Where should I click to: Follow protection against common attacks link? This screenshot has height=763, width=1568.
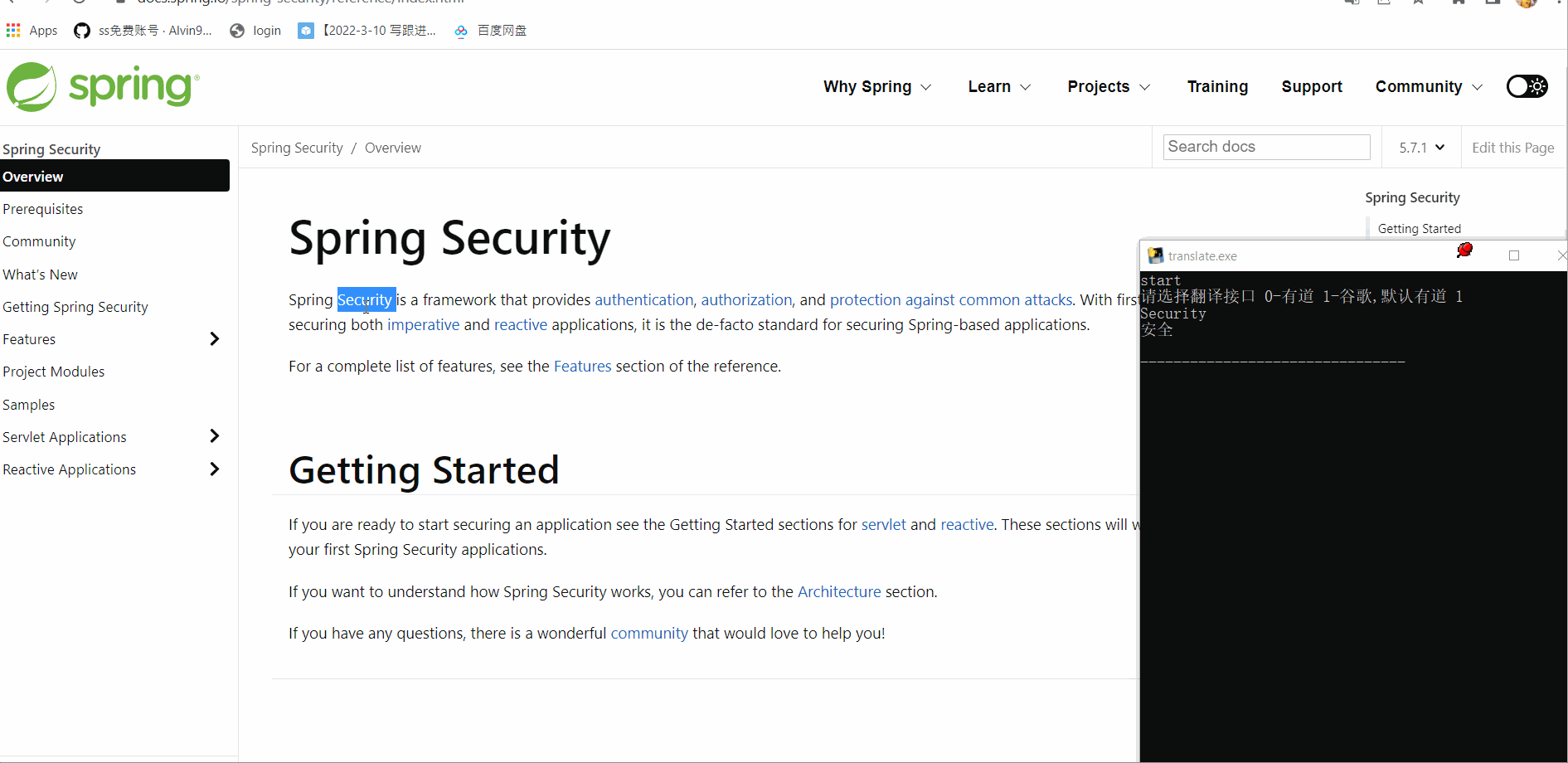[951, 299]
